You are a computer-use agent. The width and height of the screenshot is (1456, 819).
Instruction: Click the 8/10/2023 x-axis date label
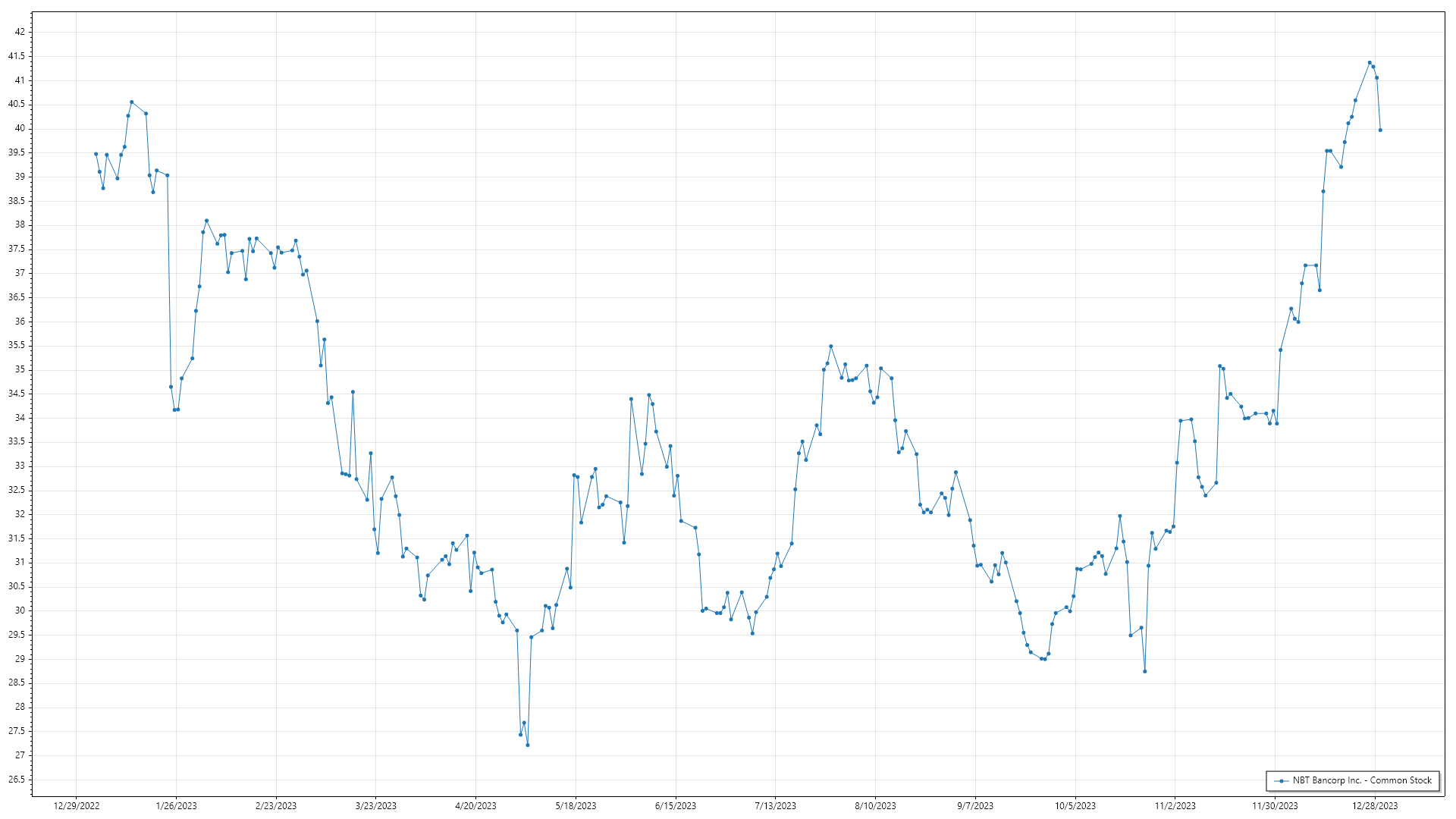875,806
